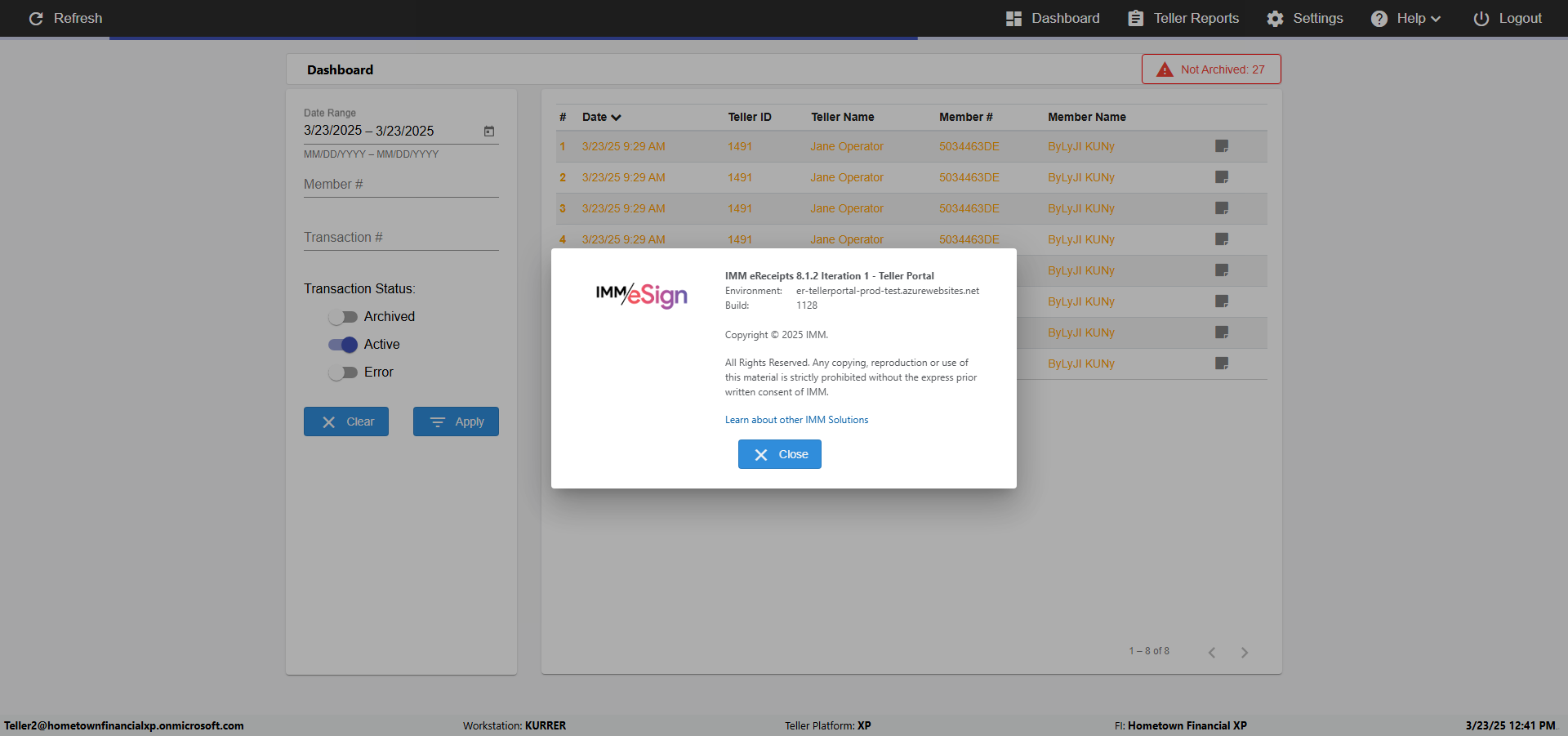Open the note icon for row 2
The height and width of the screenshot is (736, 1568).
(x=1222, y=177)
